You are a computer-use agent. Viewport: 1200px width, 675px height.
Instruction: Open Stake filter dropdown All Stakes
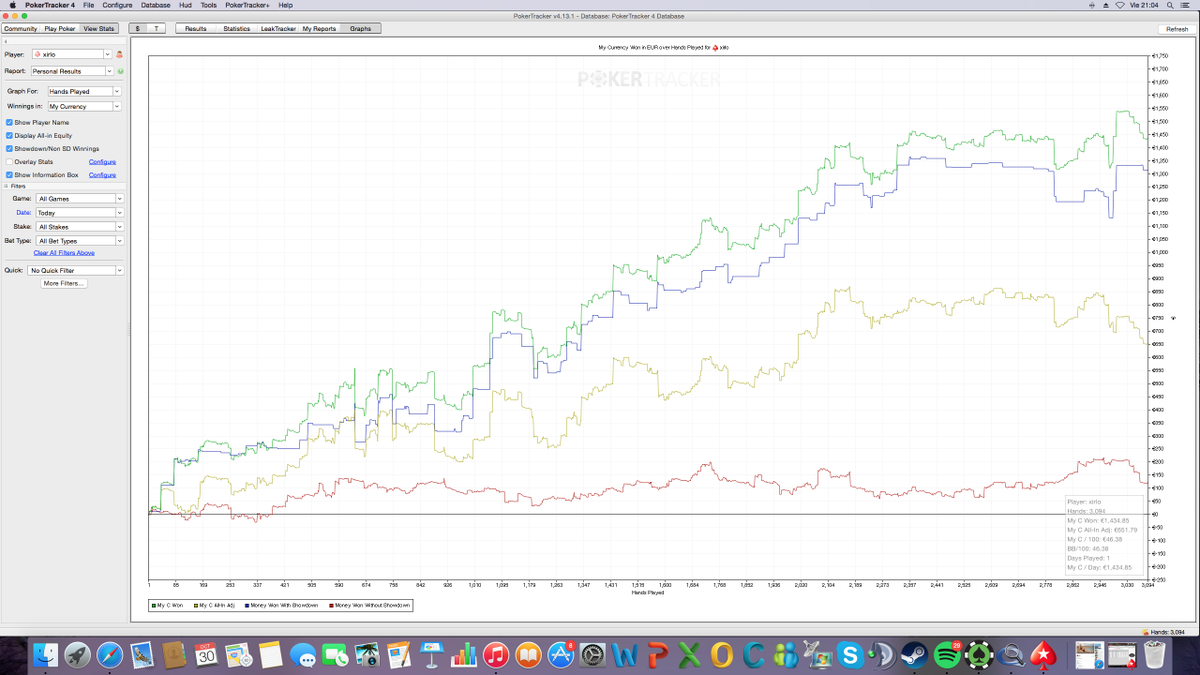point(79,227)
